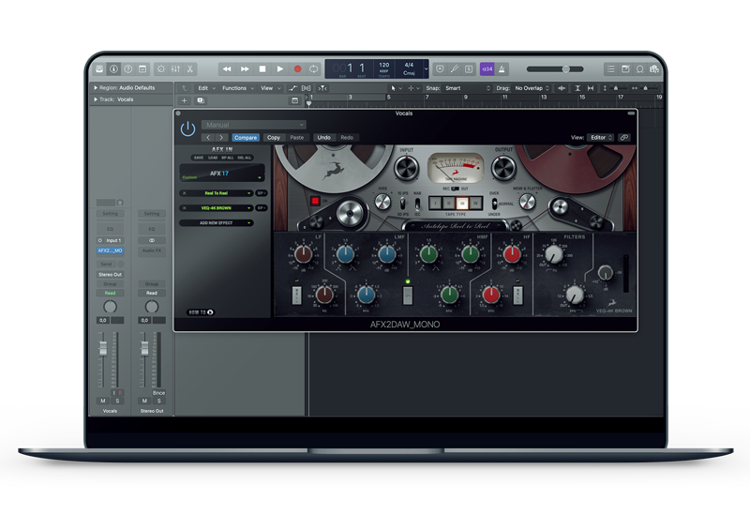Expand the Region Audio Defaults disclosure triangle
The image size is (750, 515).
click(94, 88)
